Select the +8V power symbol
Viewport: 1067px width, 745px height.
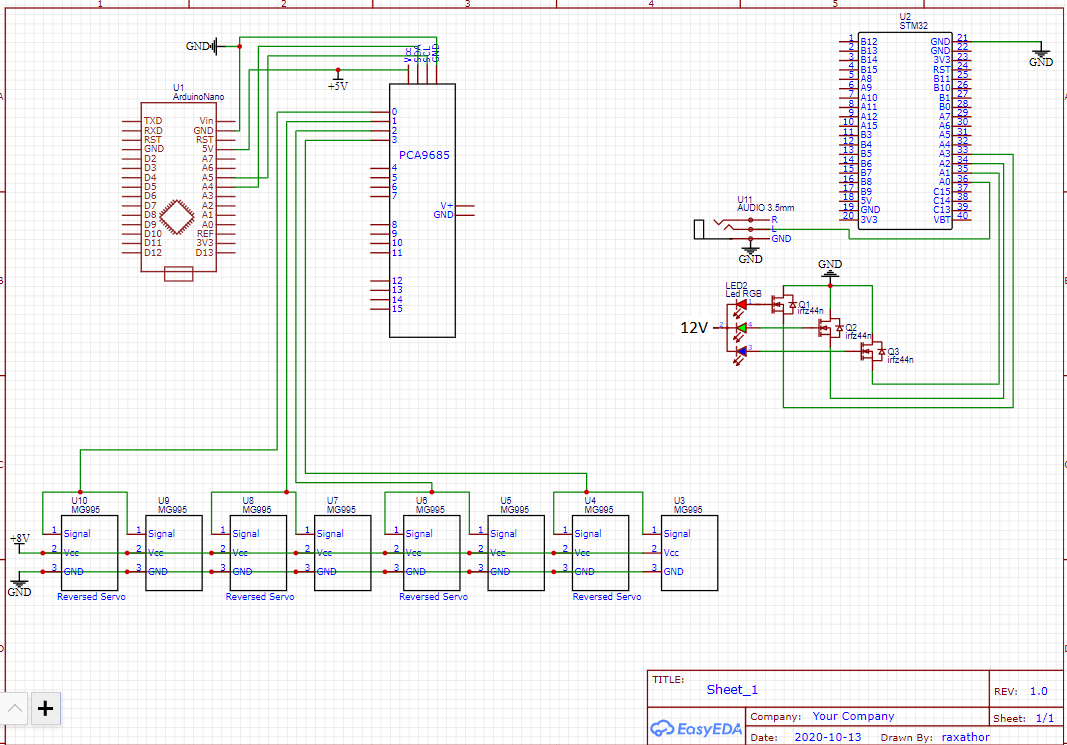point(20,542)
